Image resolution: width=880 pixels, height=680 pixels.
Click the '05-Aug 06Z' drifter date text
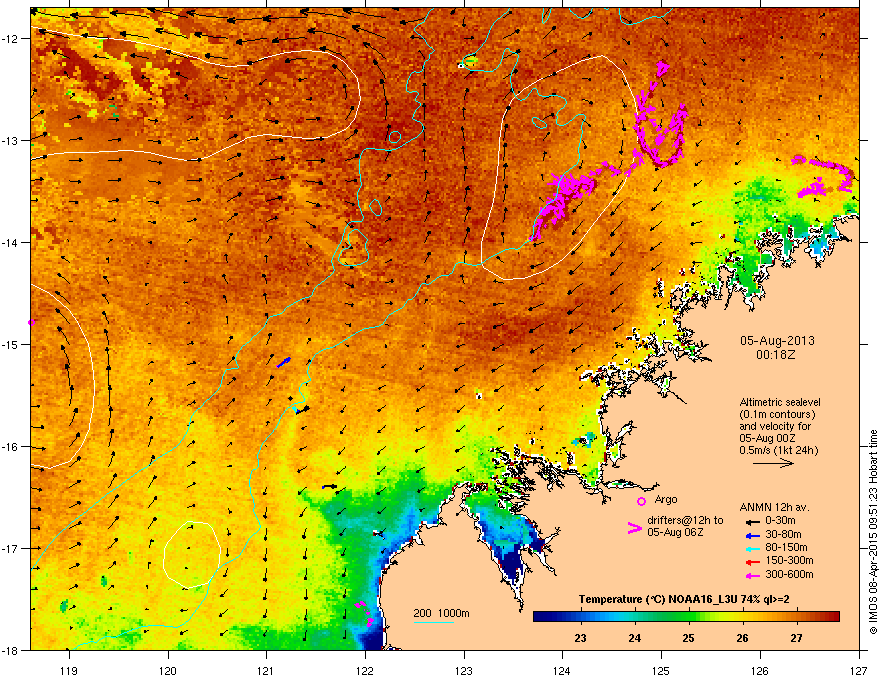click(675, 532)
